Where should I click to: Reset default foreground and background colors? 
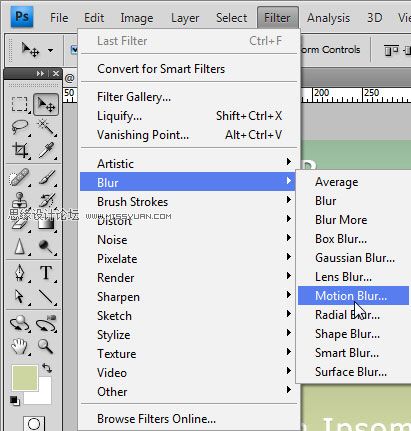(14, 400)
